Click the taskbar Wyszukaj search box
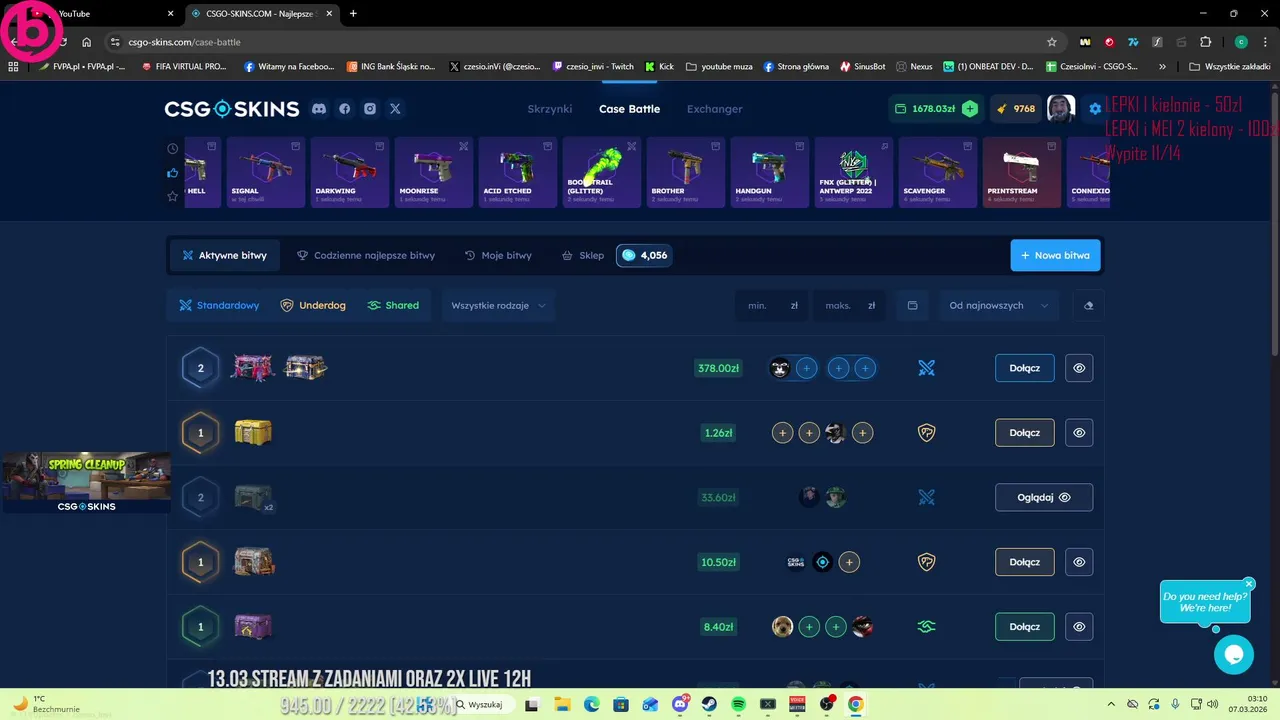1280x720 pixels. 485,704
